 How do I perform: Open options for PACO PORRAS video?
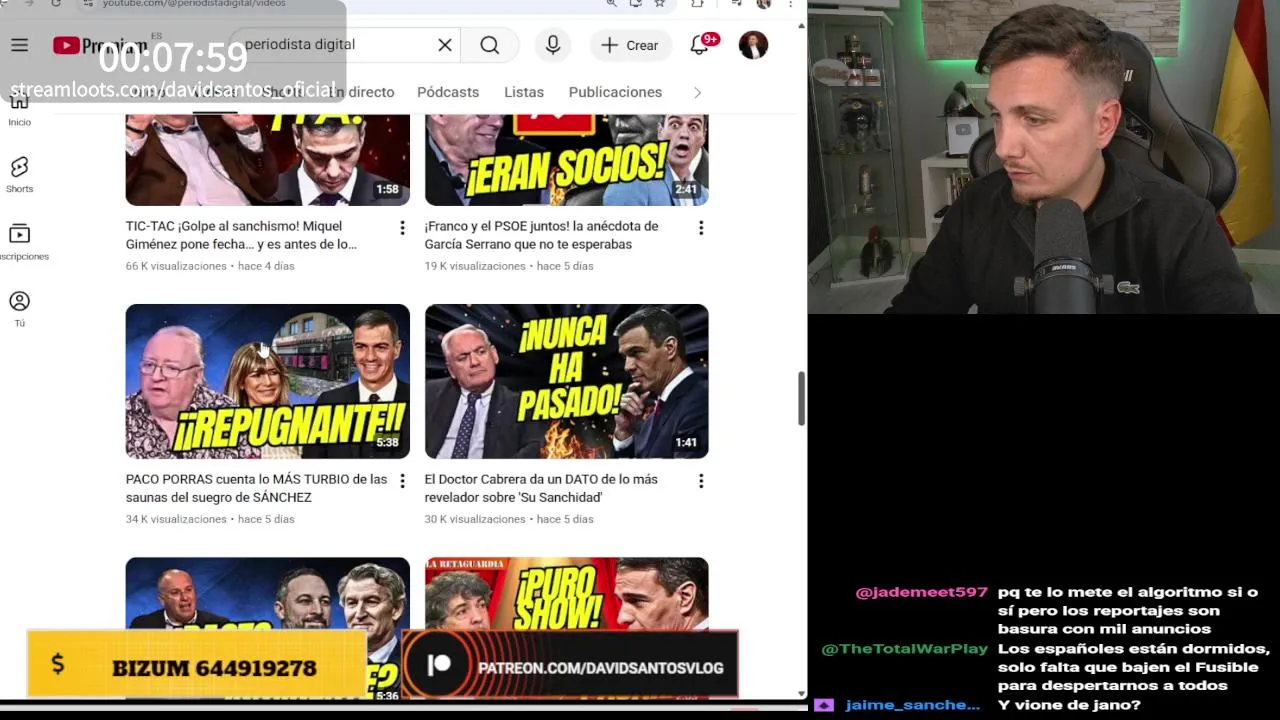402,481
